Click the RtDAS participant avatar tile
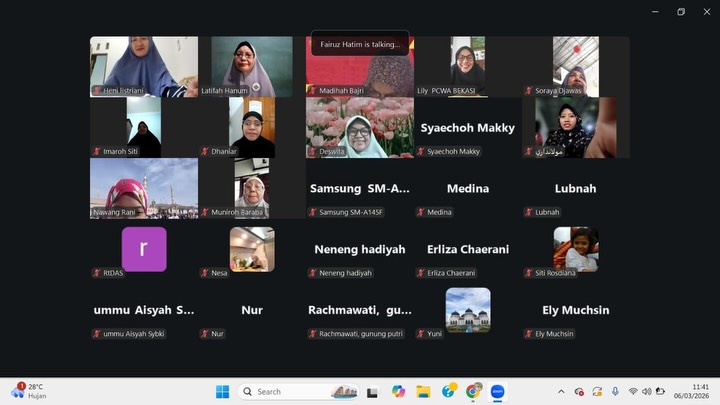720x405 pixels. (x=144, y=249)
